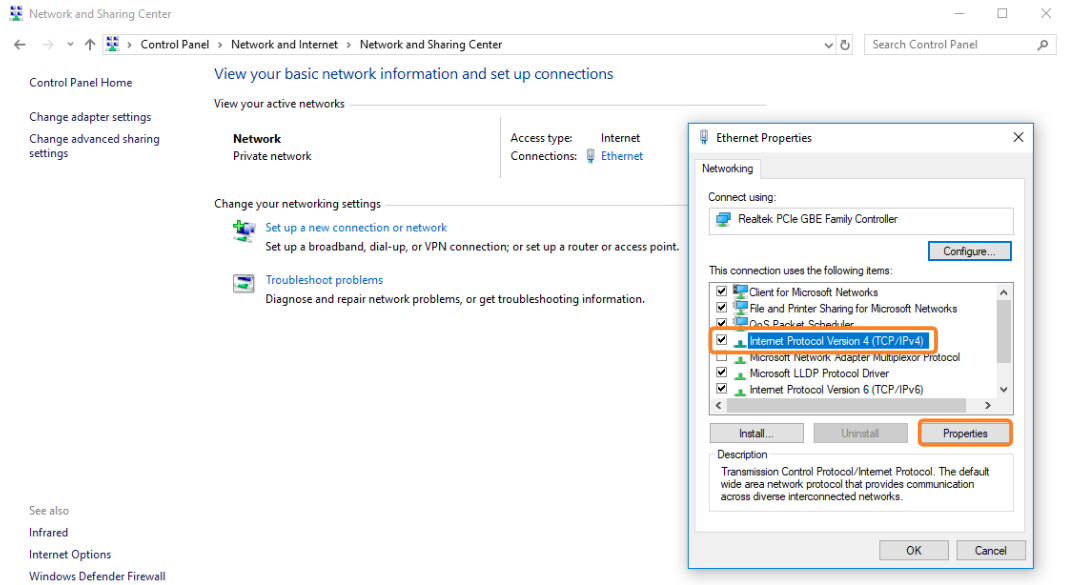Click the items list horizontal scrollbar thumb
Screen dimensions: 1066x585
[846, 405]
